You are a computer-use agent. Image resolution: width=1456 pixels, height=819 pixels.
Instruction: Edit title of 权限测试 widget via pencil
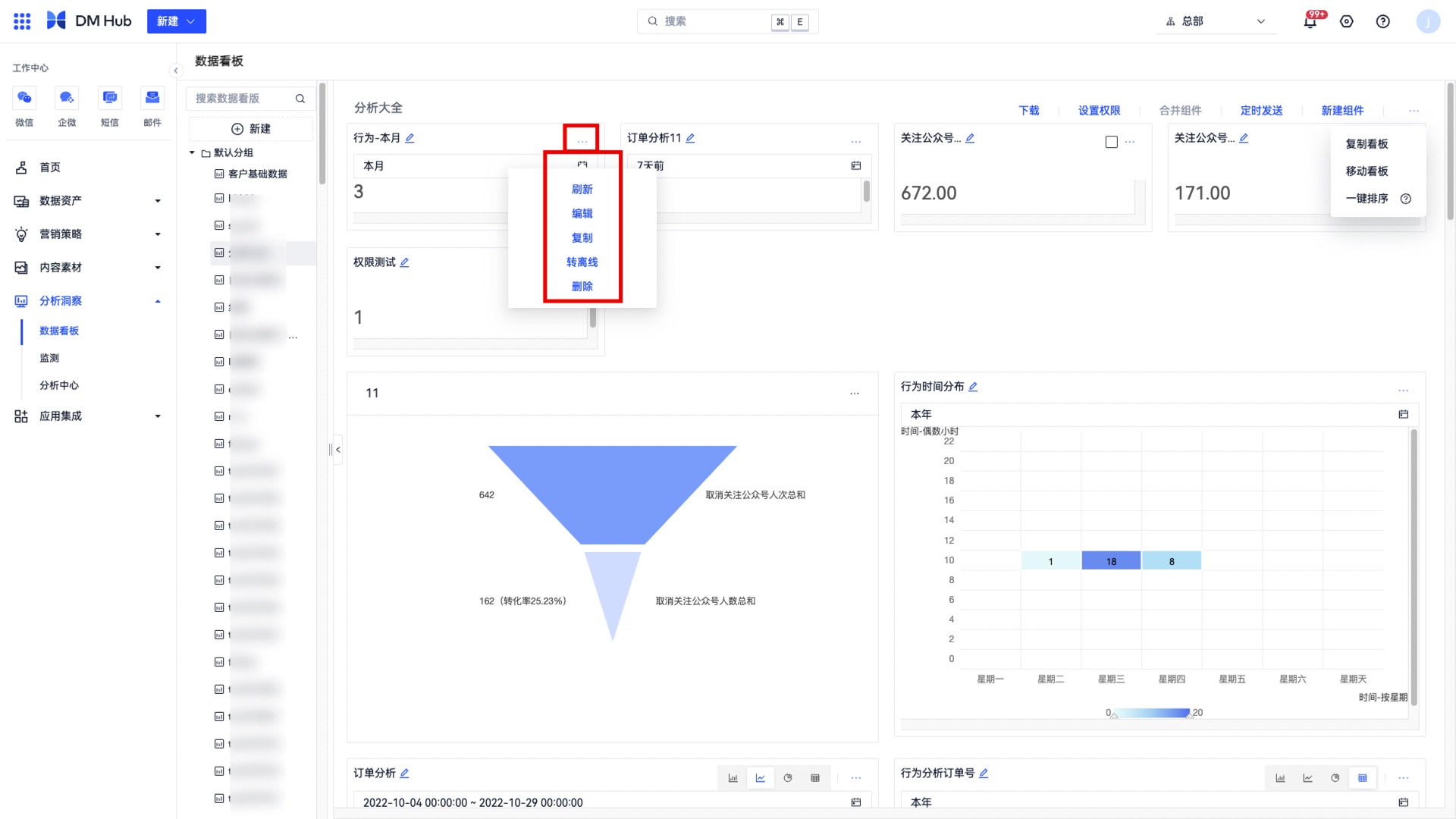(404, 262)
